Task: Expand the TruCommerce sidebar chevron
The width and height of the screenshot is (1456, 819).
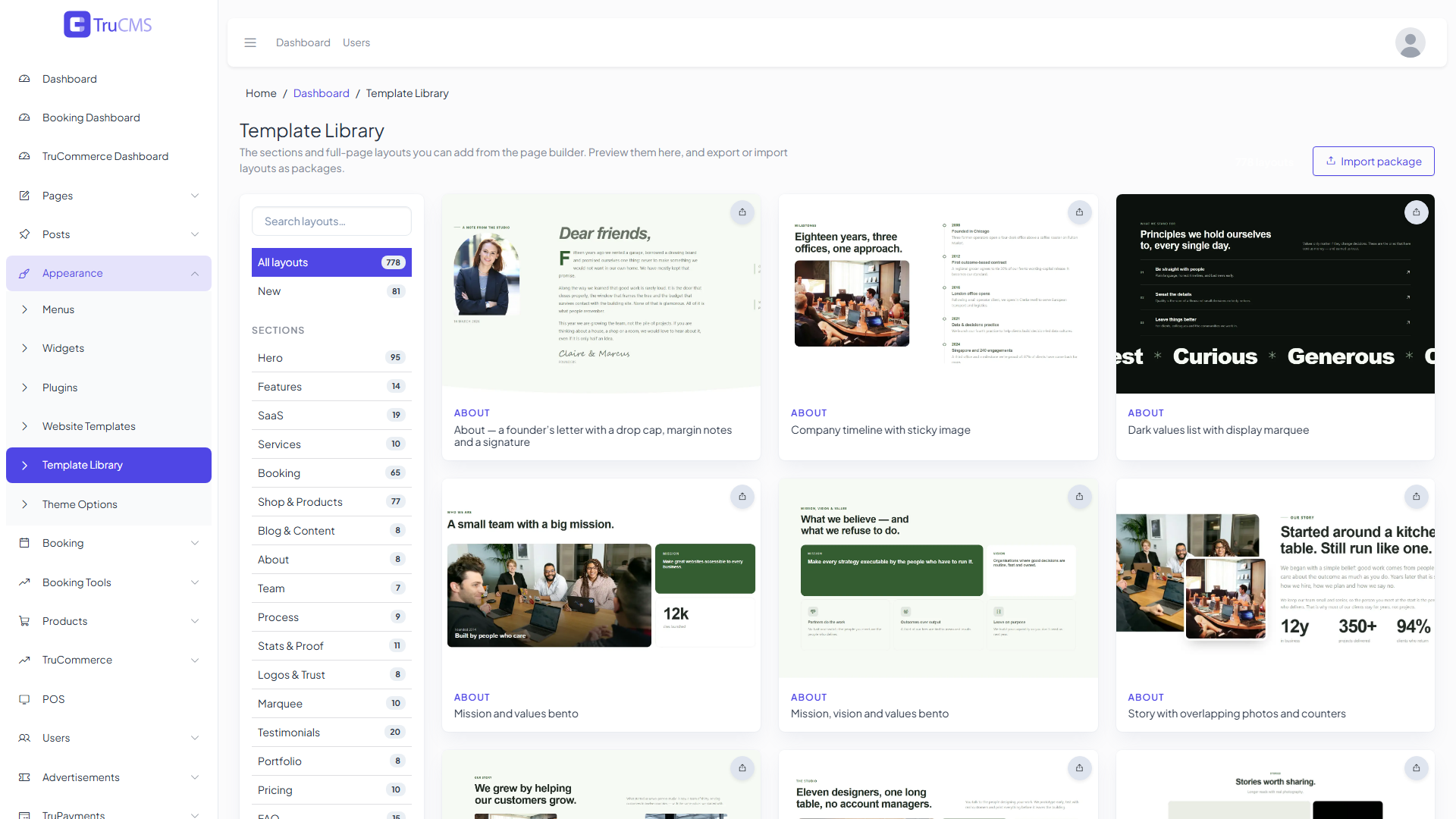Action: (195, 660)
